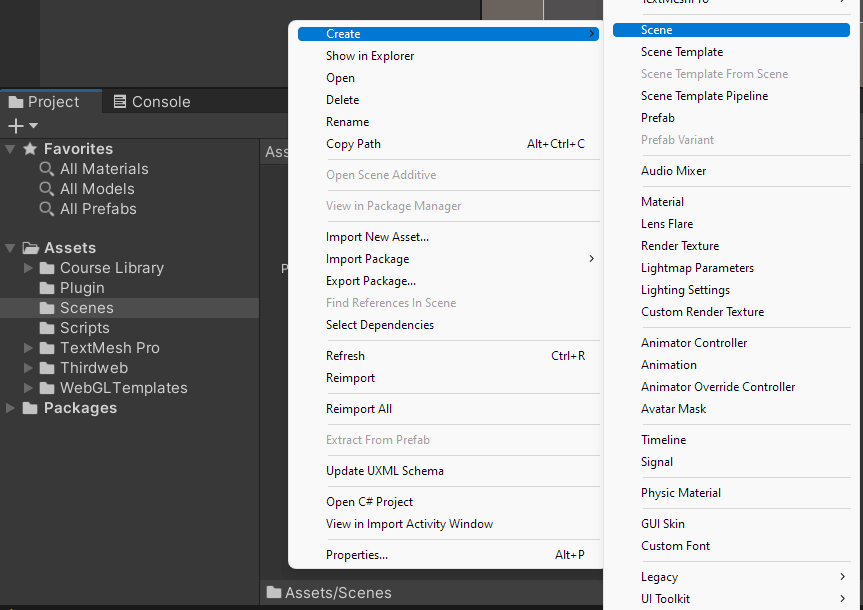Create a Scene Template

(x=731, y=52)
